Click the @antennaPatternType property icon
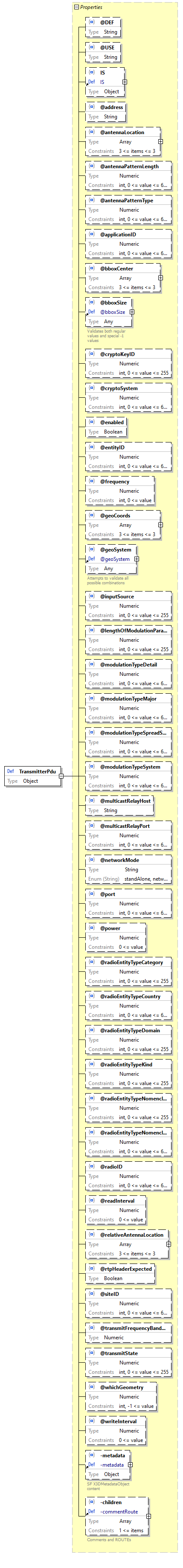183x1568 pixels. pos(92,200)
